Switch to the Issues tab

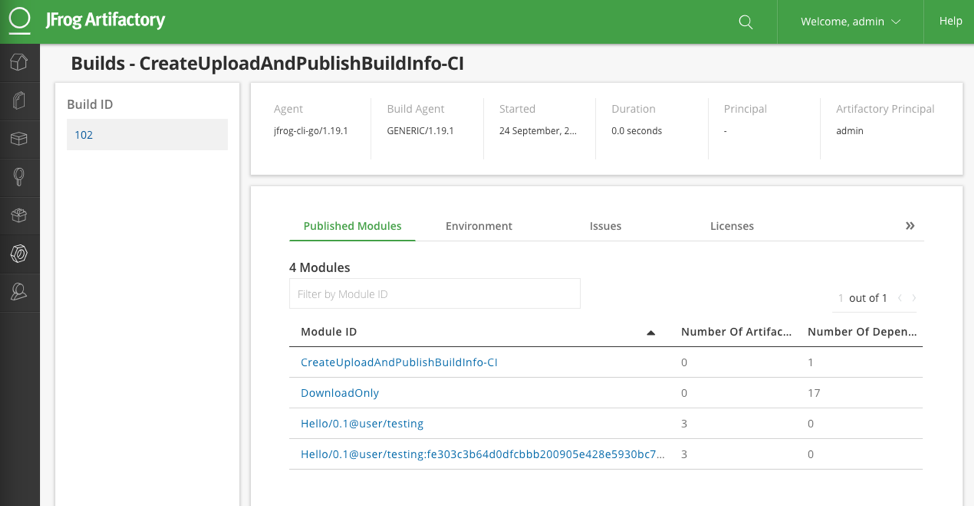pyautogui.click(x=605, y=226)
